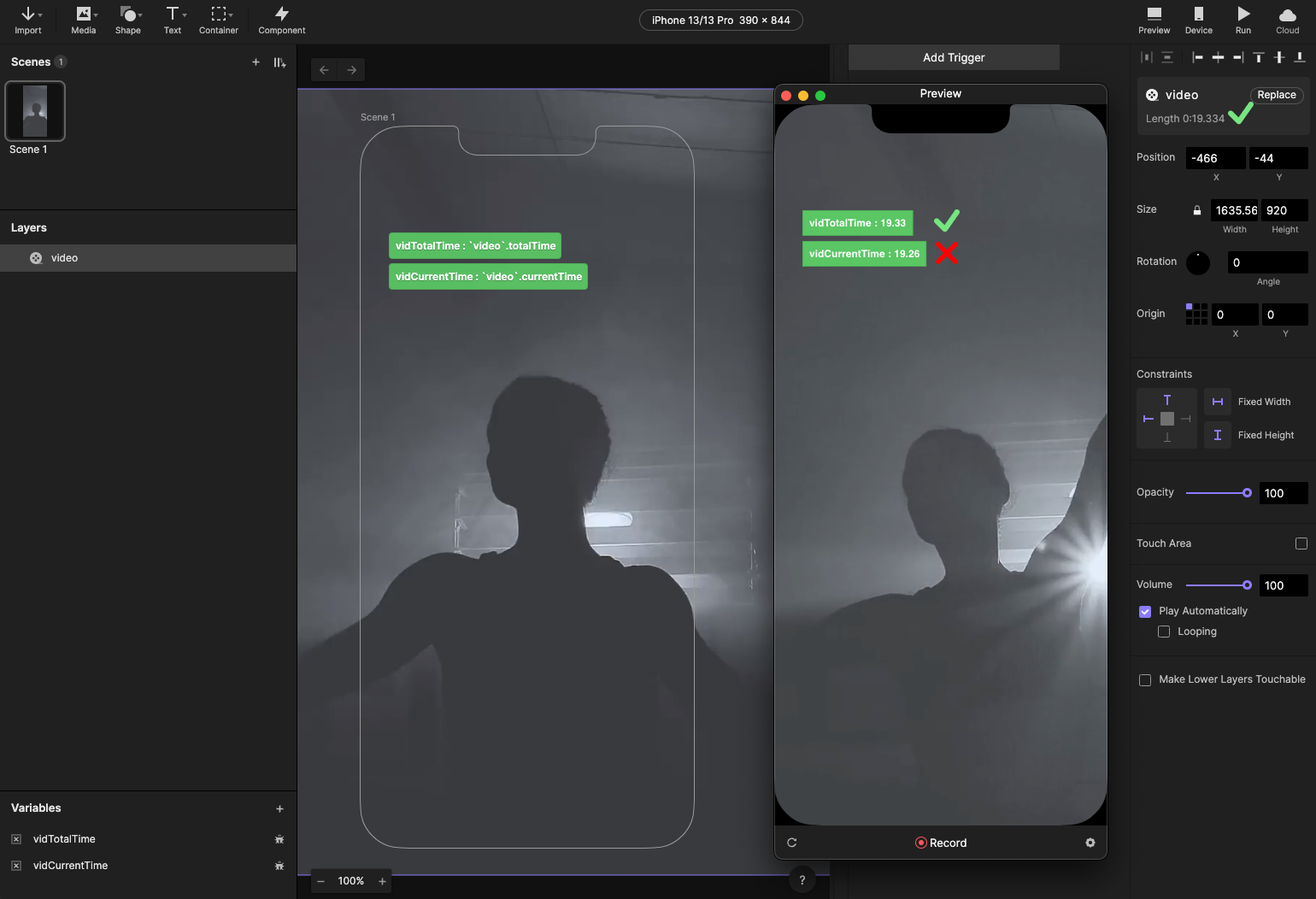Image resolution: width=1316 pixels, height=899 pixels.
Task: Open the Media dropdown
Action: 84,21
